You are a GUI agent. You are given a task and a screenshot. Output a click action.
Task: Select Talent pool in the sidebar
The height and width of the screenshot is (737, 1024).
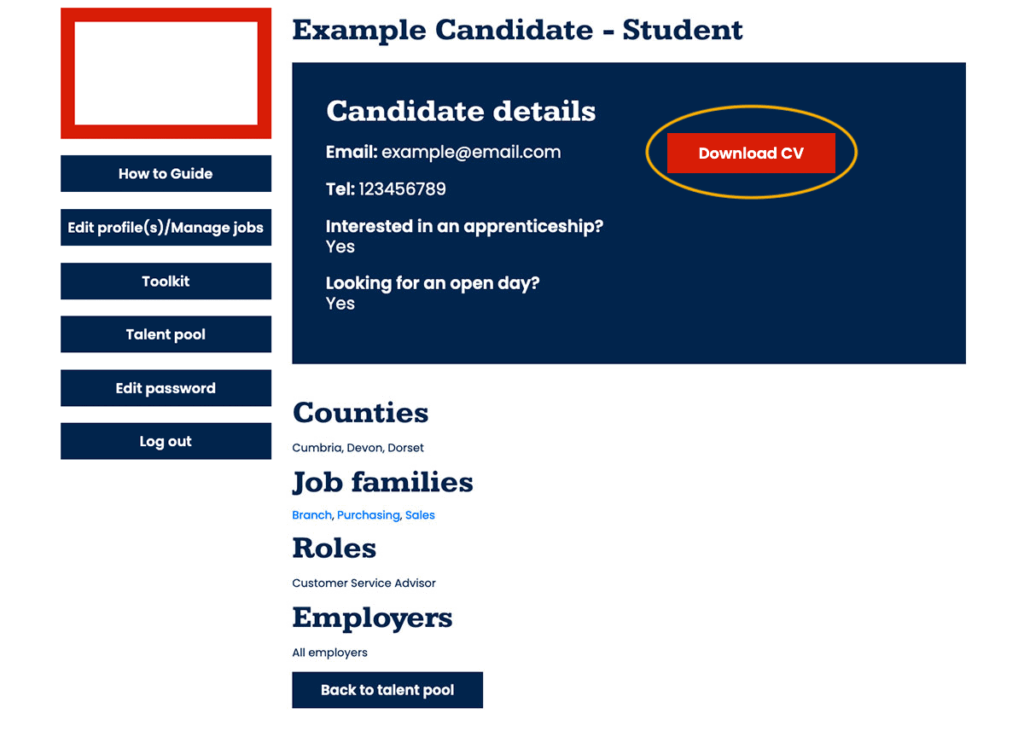pyautogui.click(x=166, y=335)
